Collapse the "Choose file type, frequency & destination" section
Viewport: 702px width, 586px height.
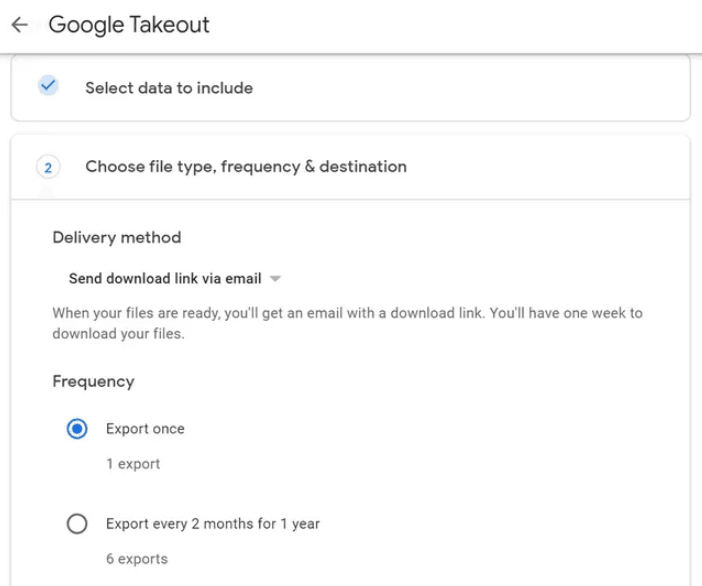tap(246, 167)
